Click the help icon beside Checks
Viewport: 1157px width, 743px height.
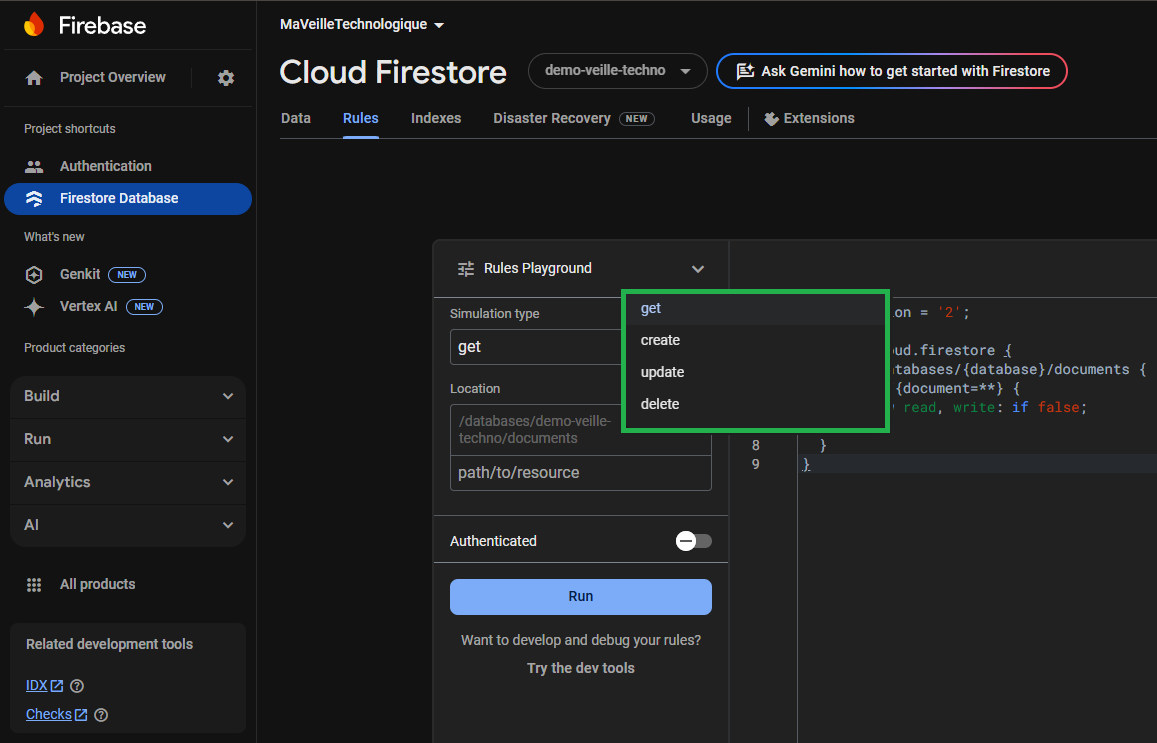click(101, 714)
